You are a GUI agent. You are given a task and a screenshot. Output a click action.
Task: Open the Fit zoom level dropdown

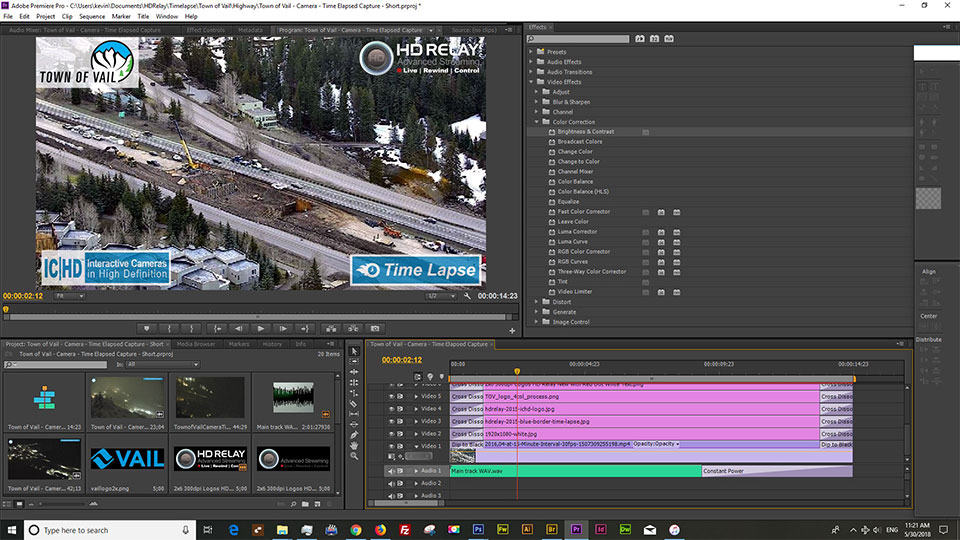(70, 296)
